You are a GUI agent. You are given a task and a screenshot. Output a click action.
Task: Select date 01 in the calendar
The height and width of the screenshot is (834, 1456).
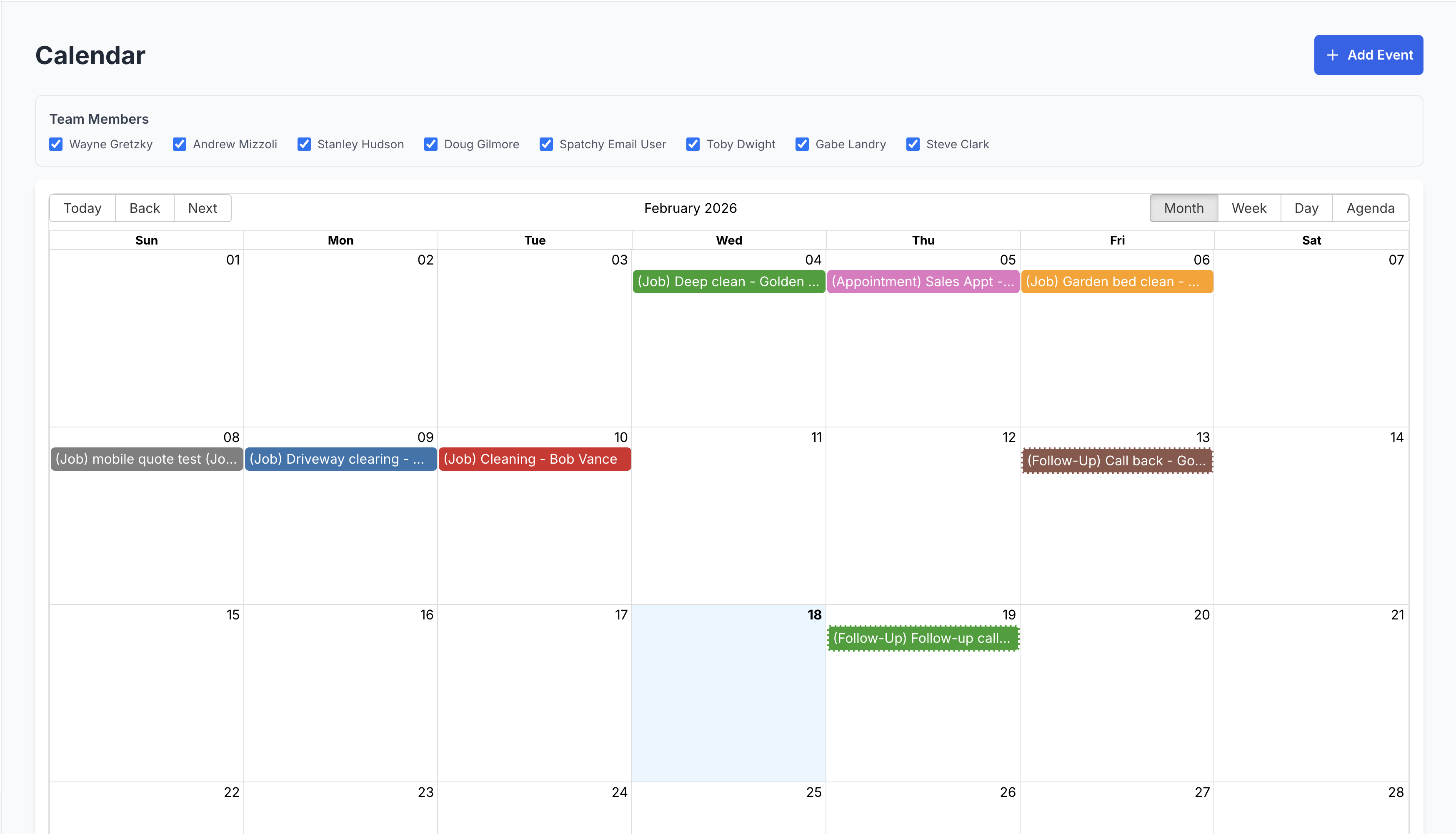pos(233,260)
